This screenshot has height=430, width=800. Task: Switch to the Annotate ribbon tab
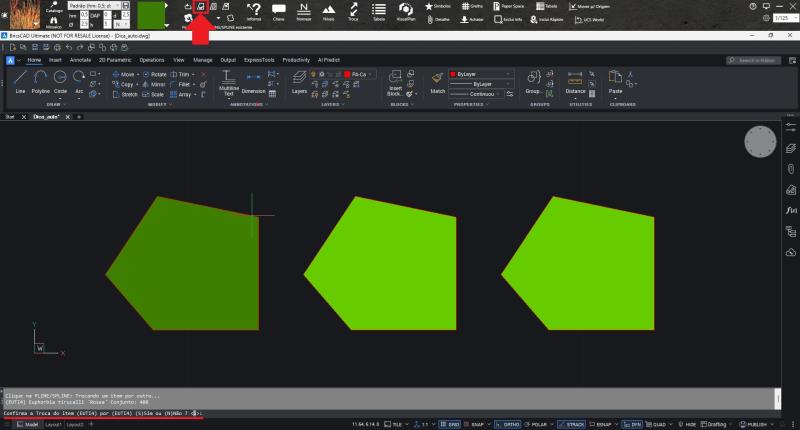[80, 60]
